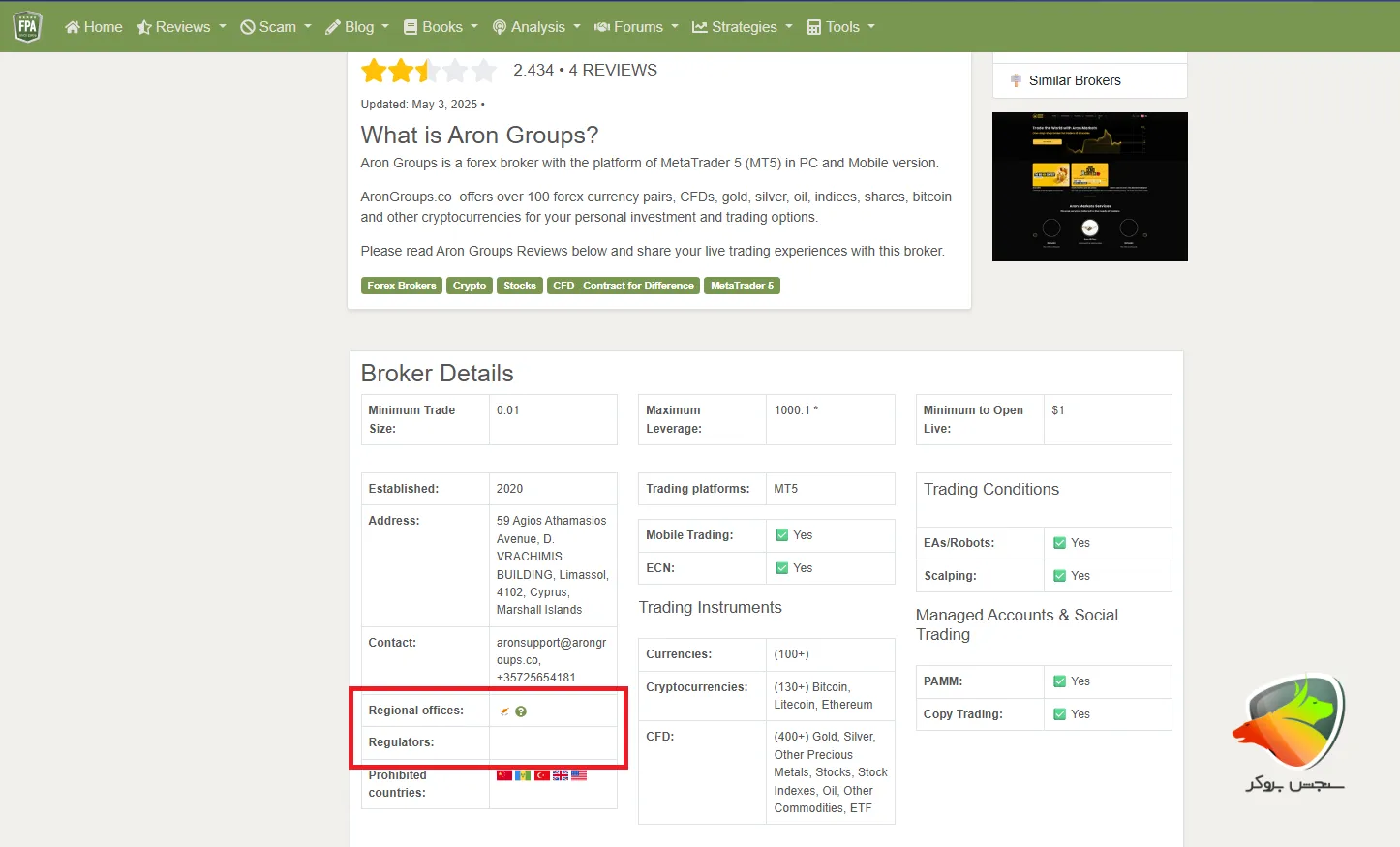The height and width of the screenshot is (847, 1400).
Task: Click the MetaTrader 5 tag
Action: click(x=742, y=286)
